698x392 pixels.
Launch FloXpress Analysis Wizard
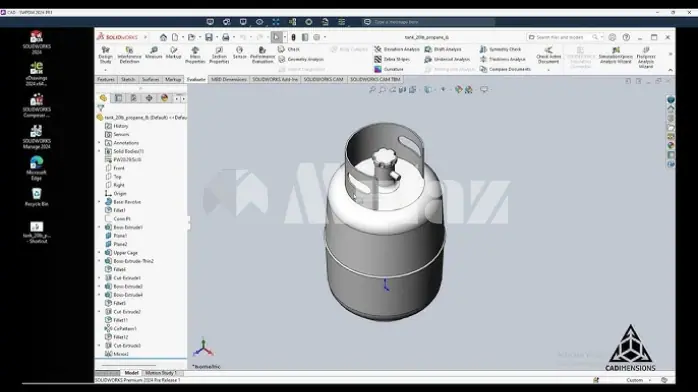coord(646,57)
